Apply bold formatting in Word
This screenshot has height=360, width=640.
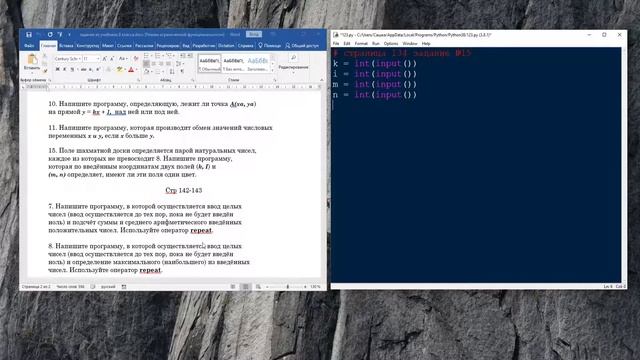[x=58, y=69]
